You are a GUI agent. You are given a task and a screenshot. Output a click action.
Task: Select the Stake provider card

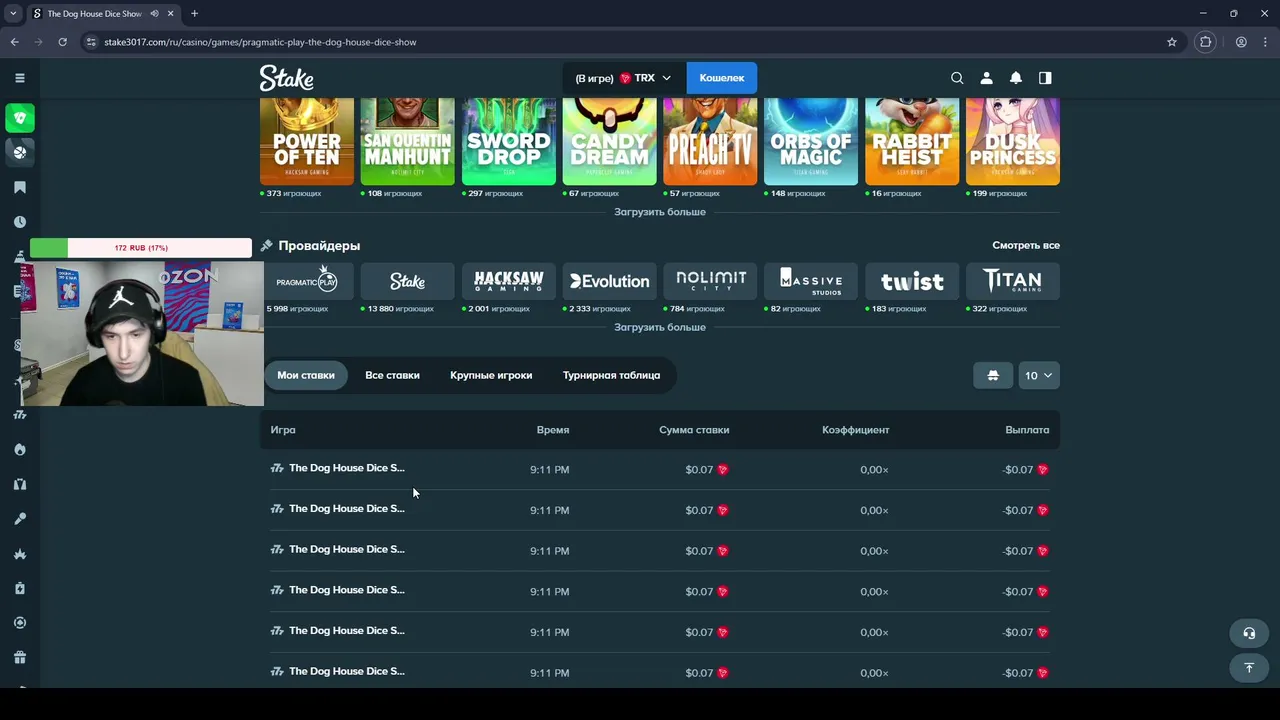click(x=407, y=281)
